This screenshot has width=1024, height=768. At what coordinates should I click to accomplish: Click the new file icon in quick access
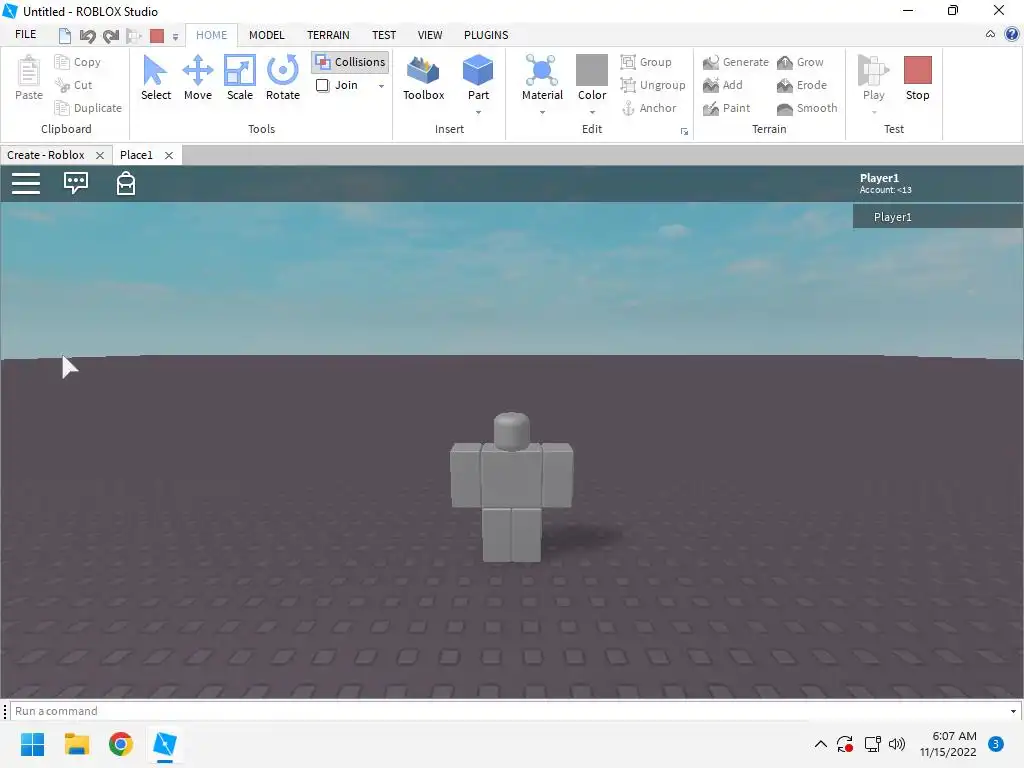pyautogui.click(x=64, y=36)
